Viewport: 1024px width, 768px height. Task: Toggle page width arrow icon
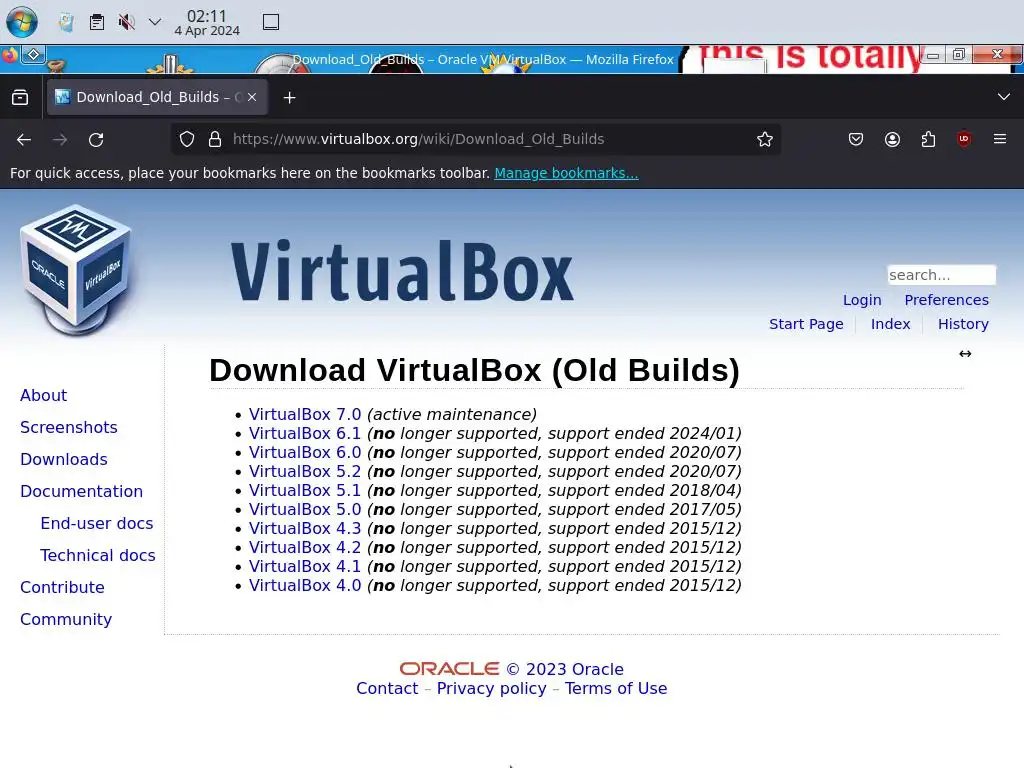(x=965, y=354)
